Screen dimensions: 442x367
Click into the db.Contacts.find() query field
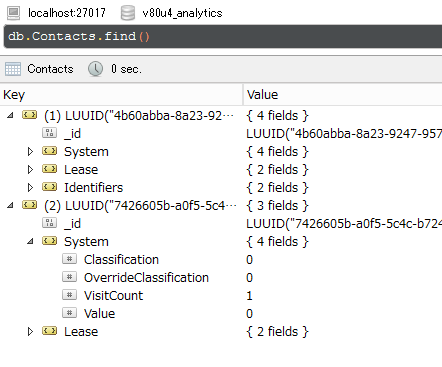(223, 36)
